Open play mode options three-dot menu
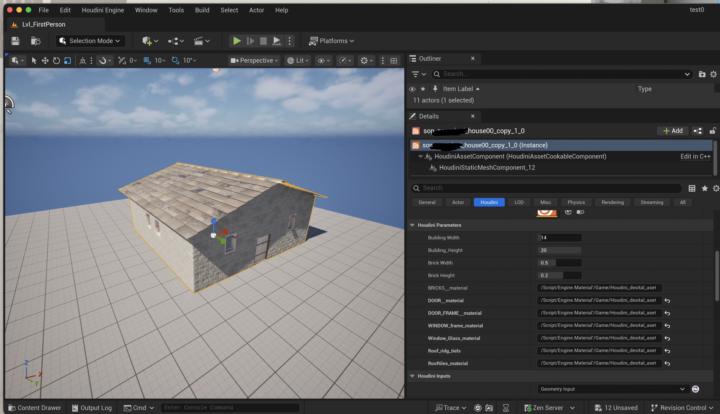Viewport: 720px width, 414px height. (289, 41)
